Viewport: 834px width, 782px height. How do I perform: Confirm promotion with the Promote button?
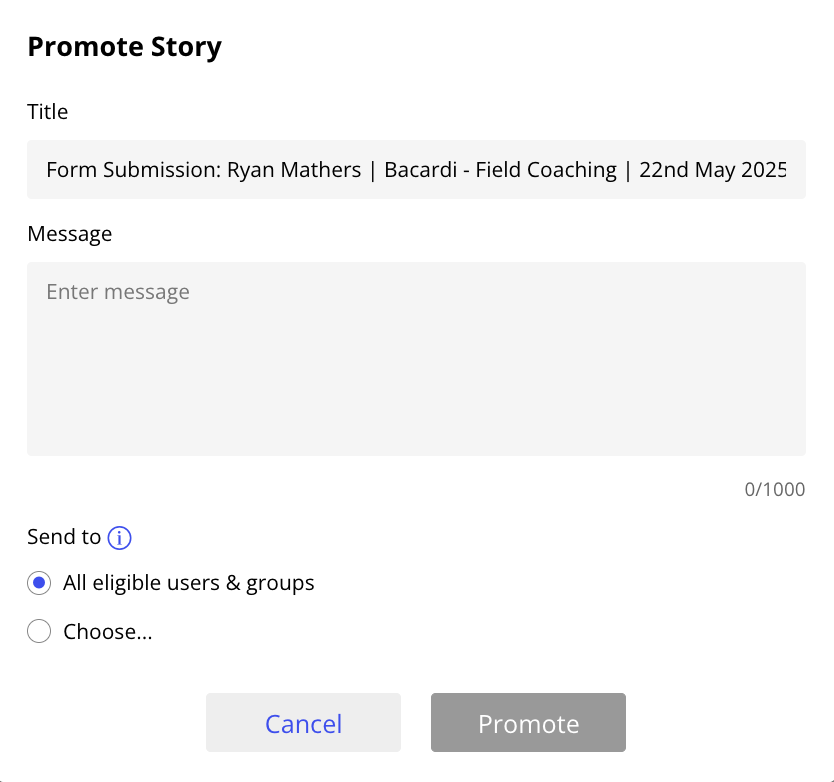528,722
